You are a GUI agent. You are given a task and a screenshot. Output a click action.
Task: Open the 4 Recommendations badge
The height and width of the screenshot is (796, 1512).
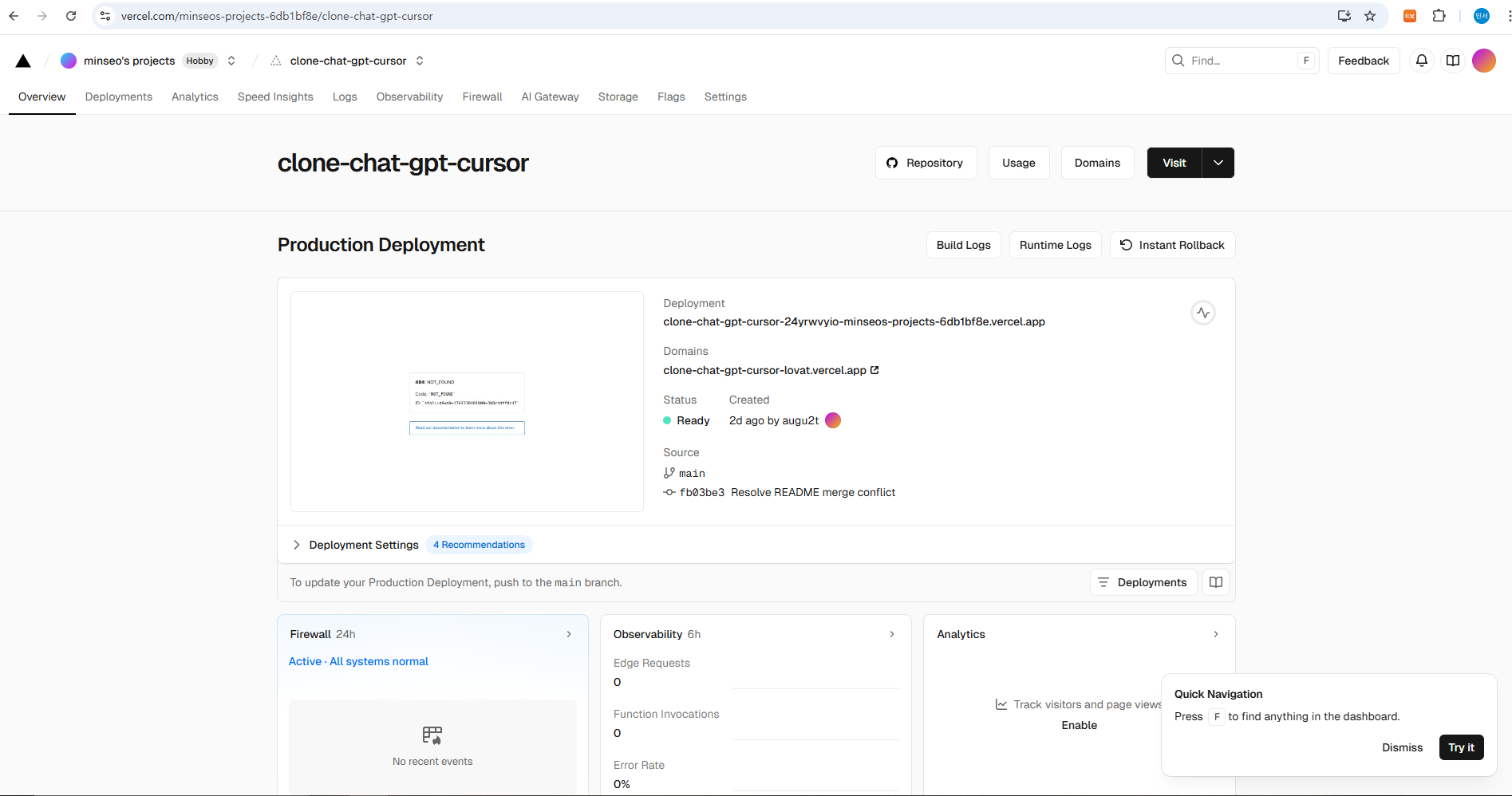tap(480, 545)
